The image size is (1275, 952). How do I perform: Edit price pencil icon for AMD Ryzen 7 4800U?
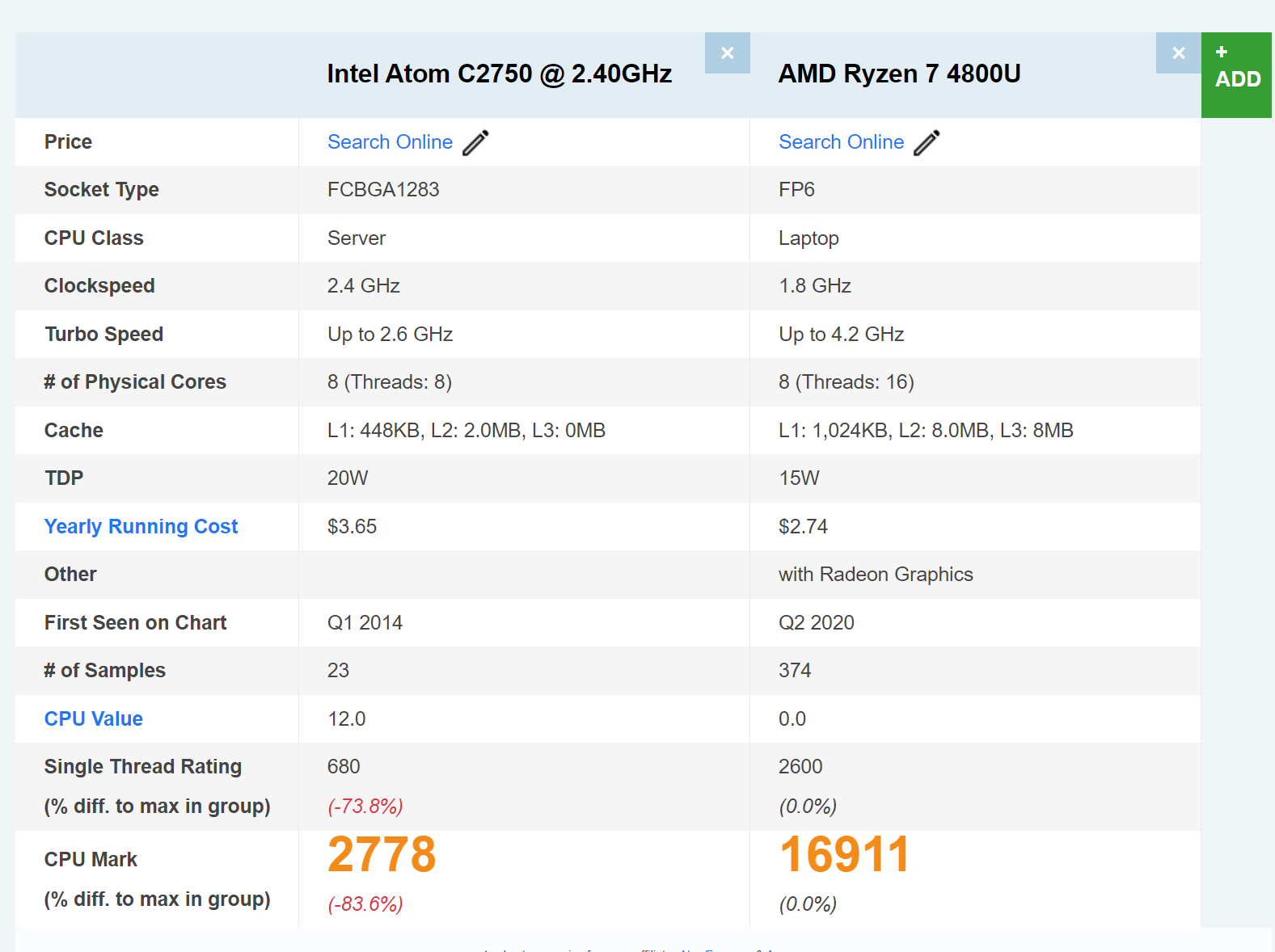click(927, 142)
